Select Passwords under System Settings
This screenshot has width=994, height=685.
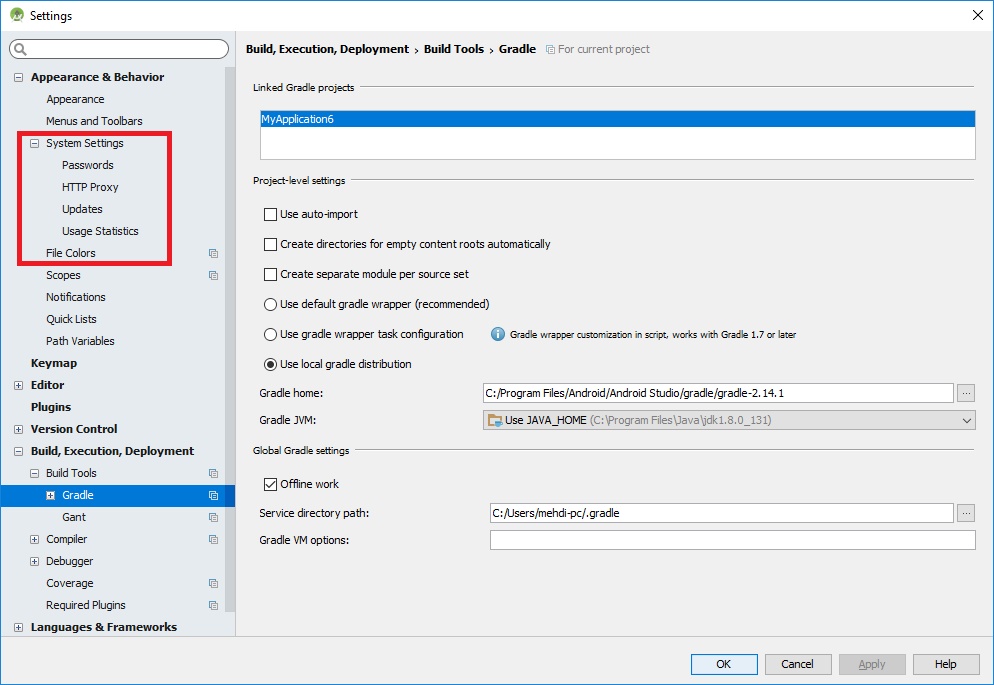(87, 165)
